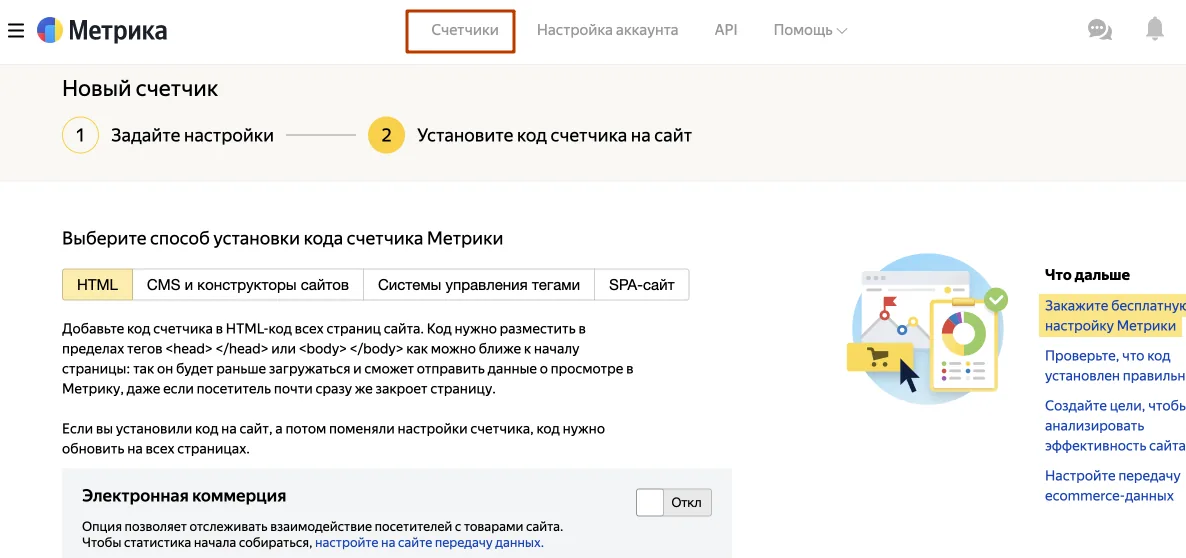Open the Счетчики tab
The image size is (1186, 558).
[x=464, y=30]
